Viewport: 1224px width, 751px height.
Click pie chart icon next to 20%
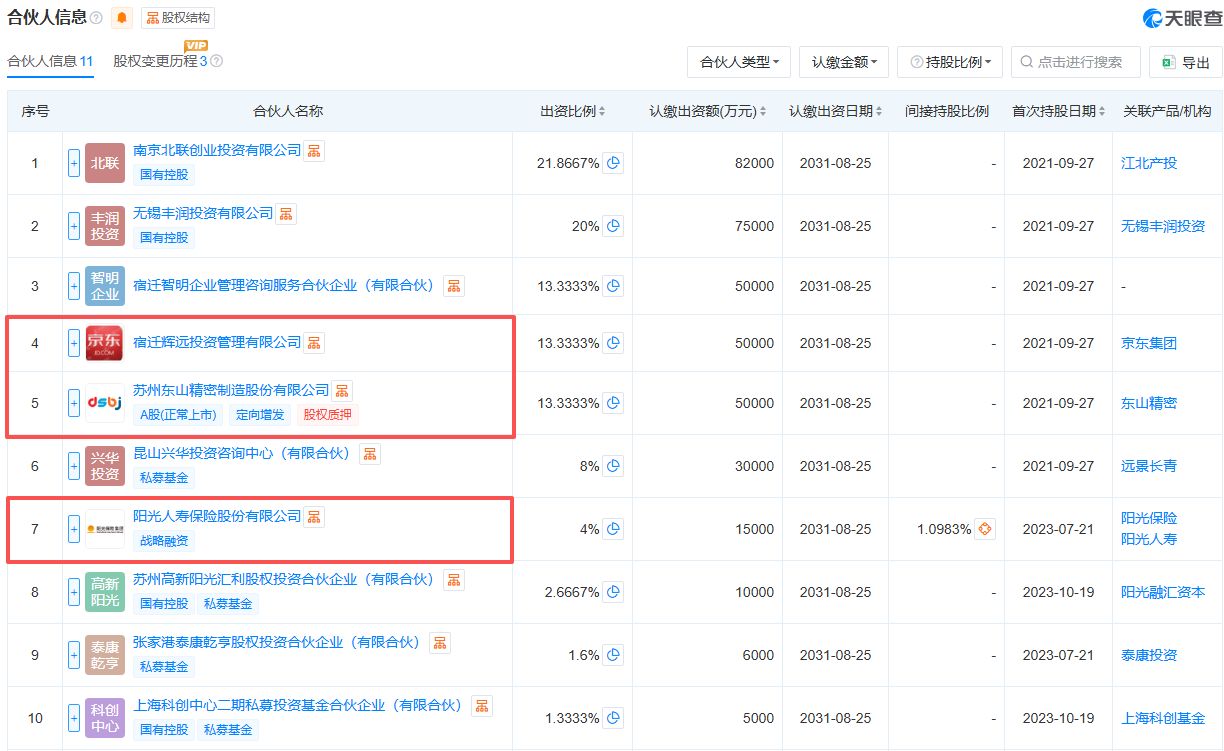point(613,226)
